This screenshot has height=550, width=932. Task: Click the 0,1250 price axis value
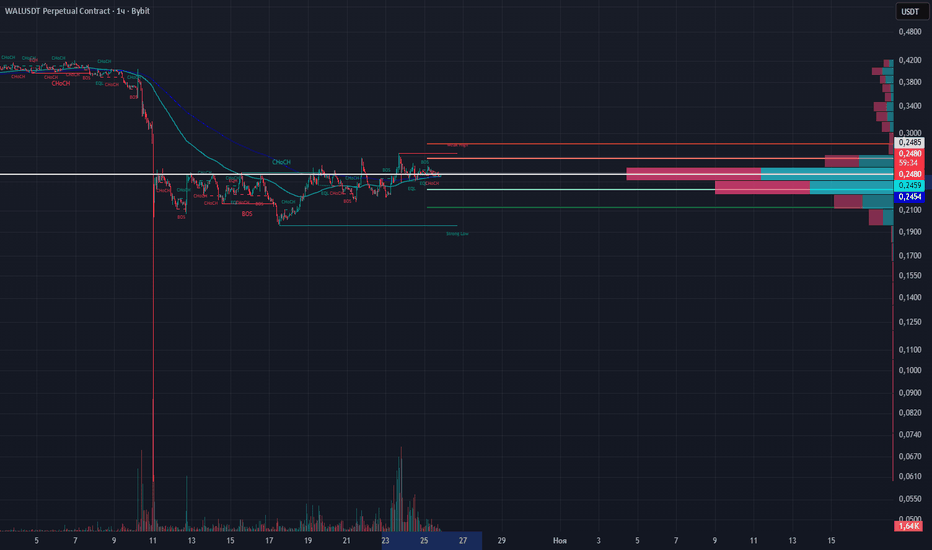(910, 322)
